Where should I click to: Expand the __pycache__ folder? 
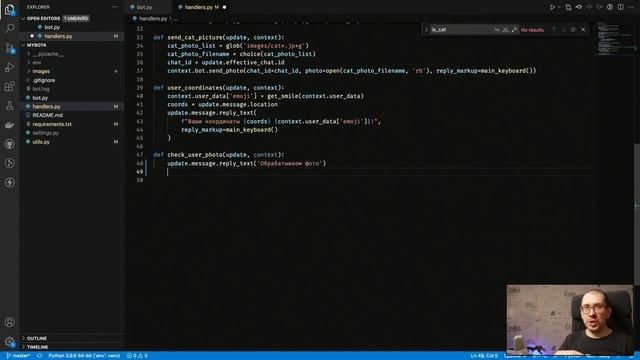(x=48, y=54)
